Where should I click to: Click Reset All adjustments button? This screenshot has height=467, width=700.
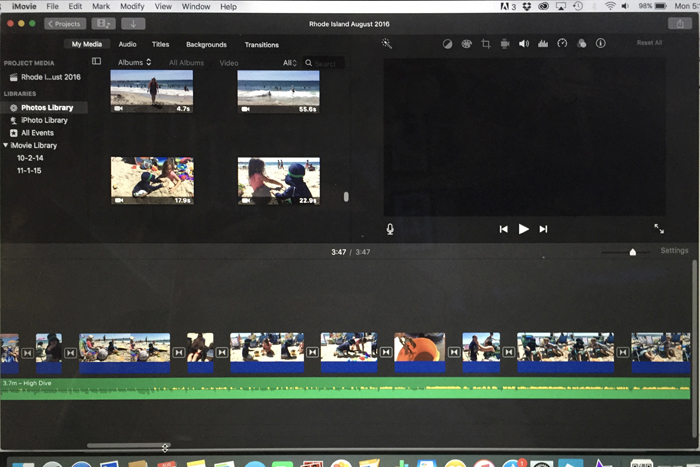[x=650, y=44]
